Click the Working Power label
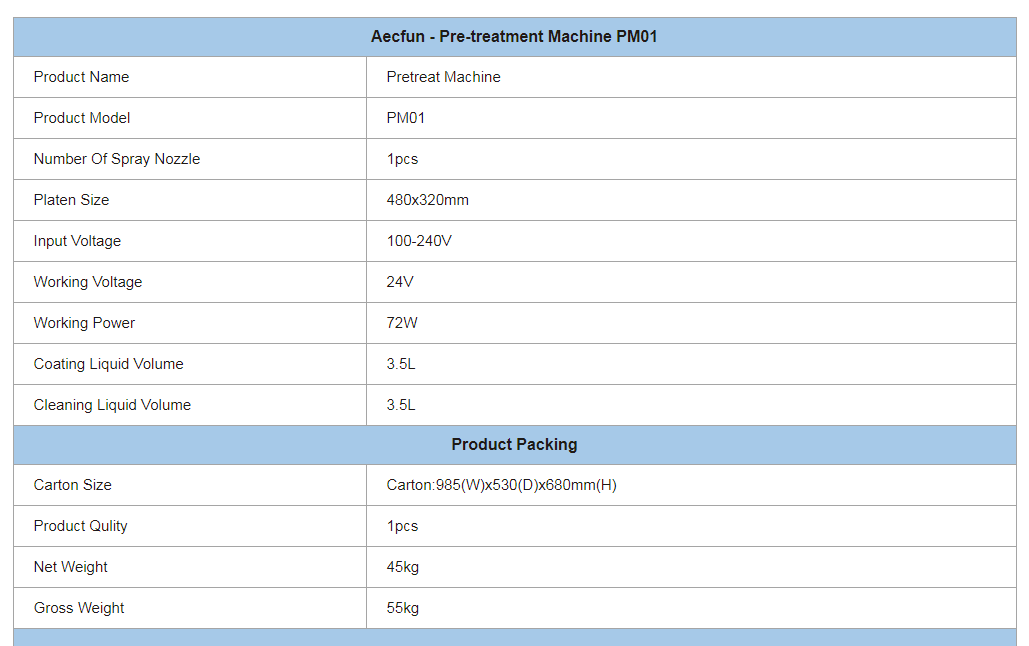The image size is (1029, 646). [84, 323]
